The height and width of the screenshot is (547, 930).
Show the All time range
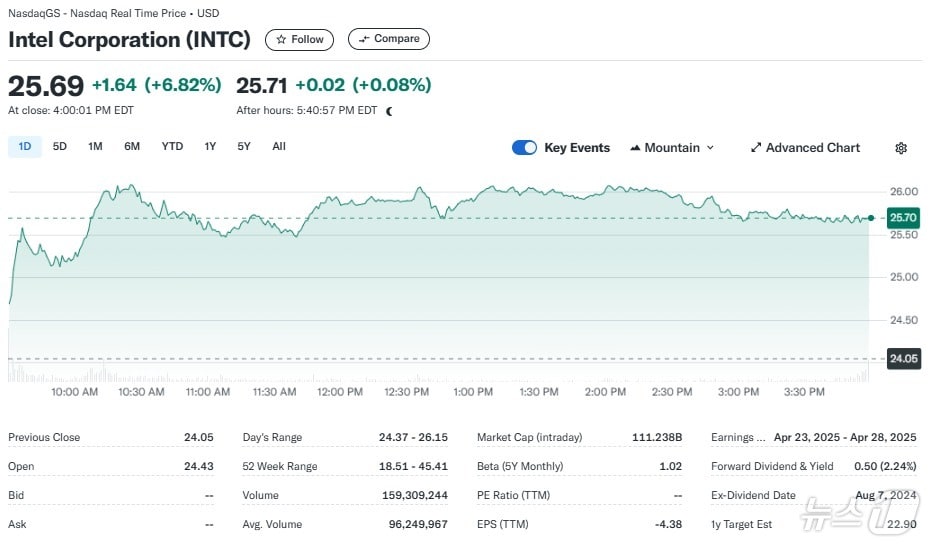pos(279,147)
